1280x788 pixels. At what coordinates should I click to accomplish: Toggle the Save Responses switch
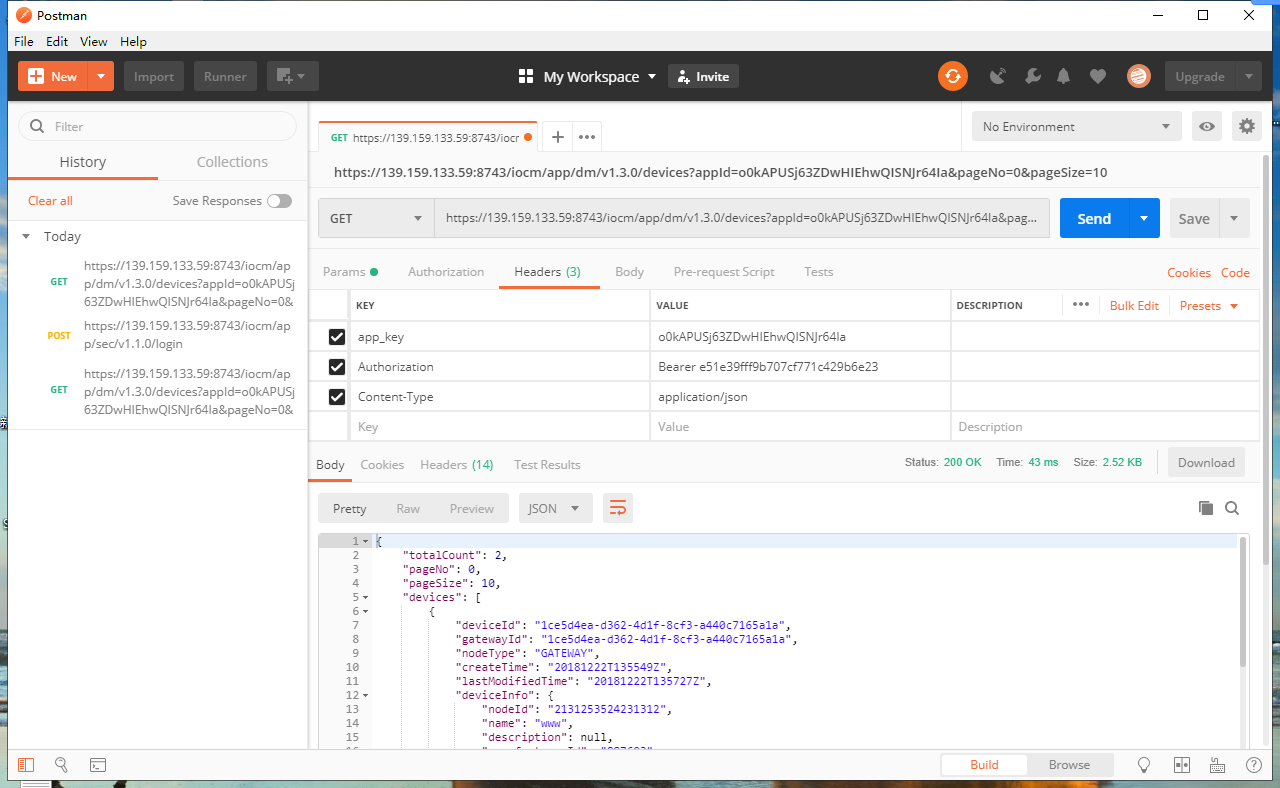[279, 201]
